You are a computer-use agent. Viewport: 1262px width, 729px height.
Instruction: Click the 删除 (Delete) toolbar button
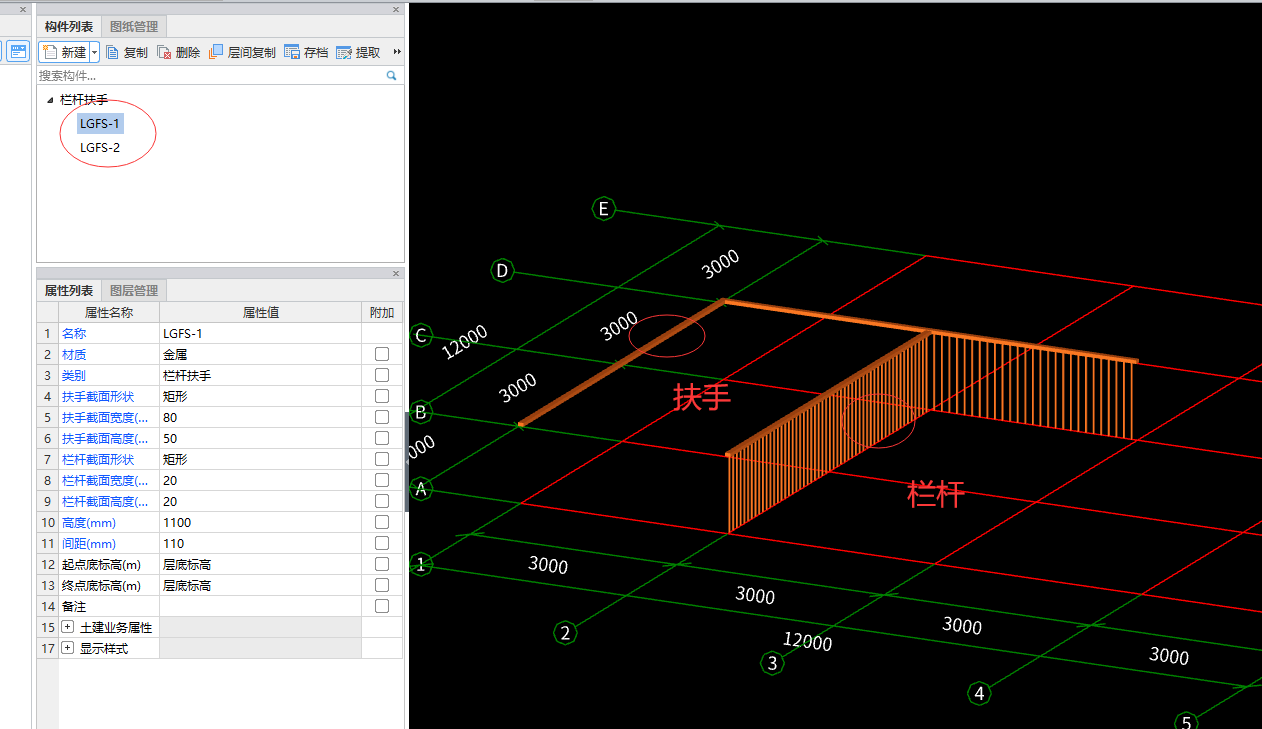point(179,52)
